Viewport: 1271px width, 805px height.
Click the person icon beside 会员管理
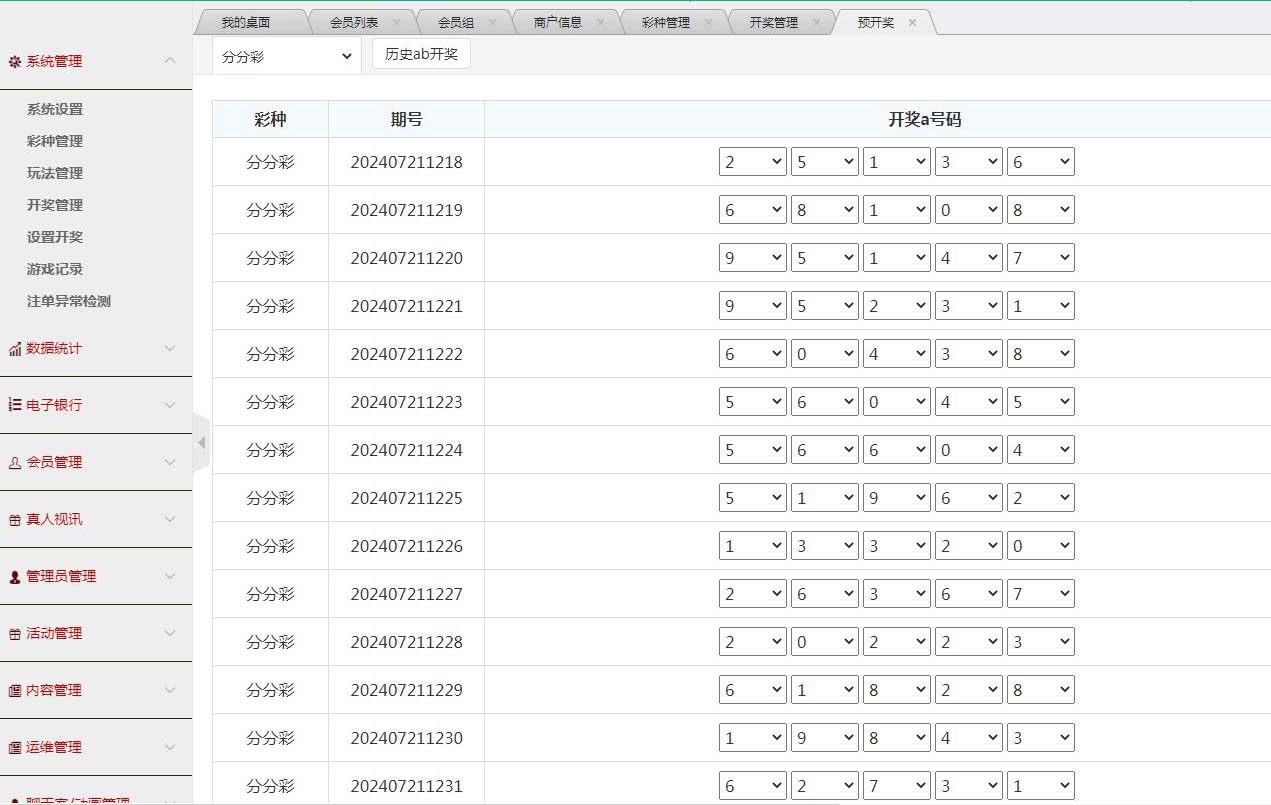[15, 462]
